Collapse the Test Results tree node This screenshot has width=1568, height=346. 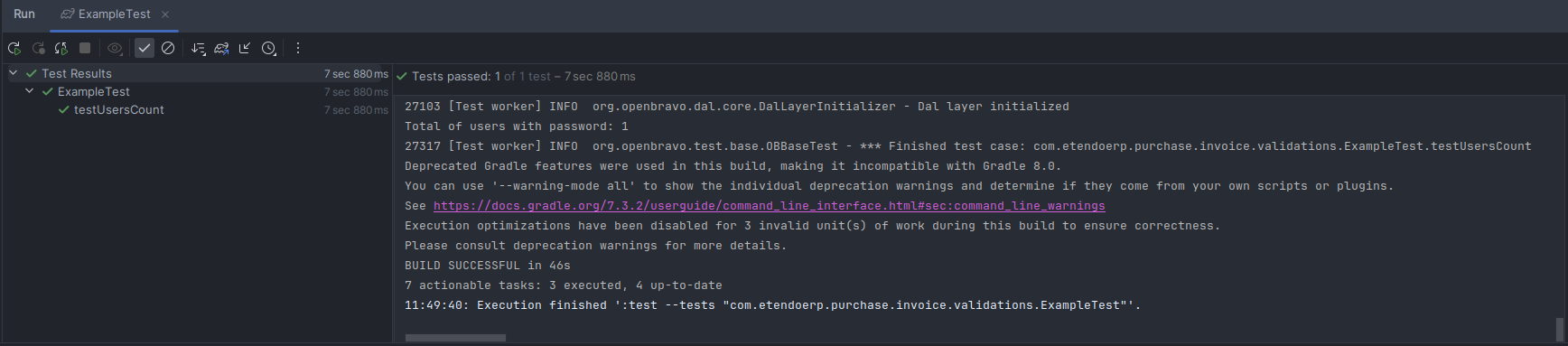coord(14,73)
